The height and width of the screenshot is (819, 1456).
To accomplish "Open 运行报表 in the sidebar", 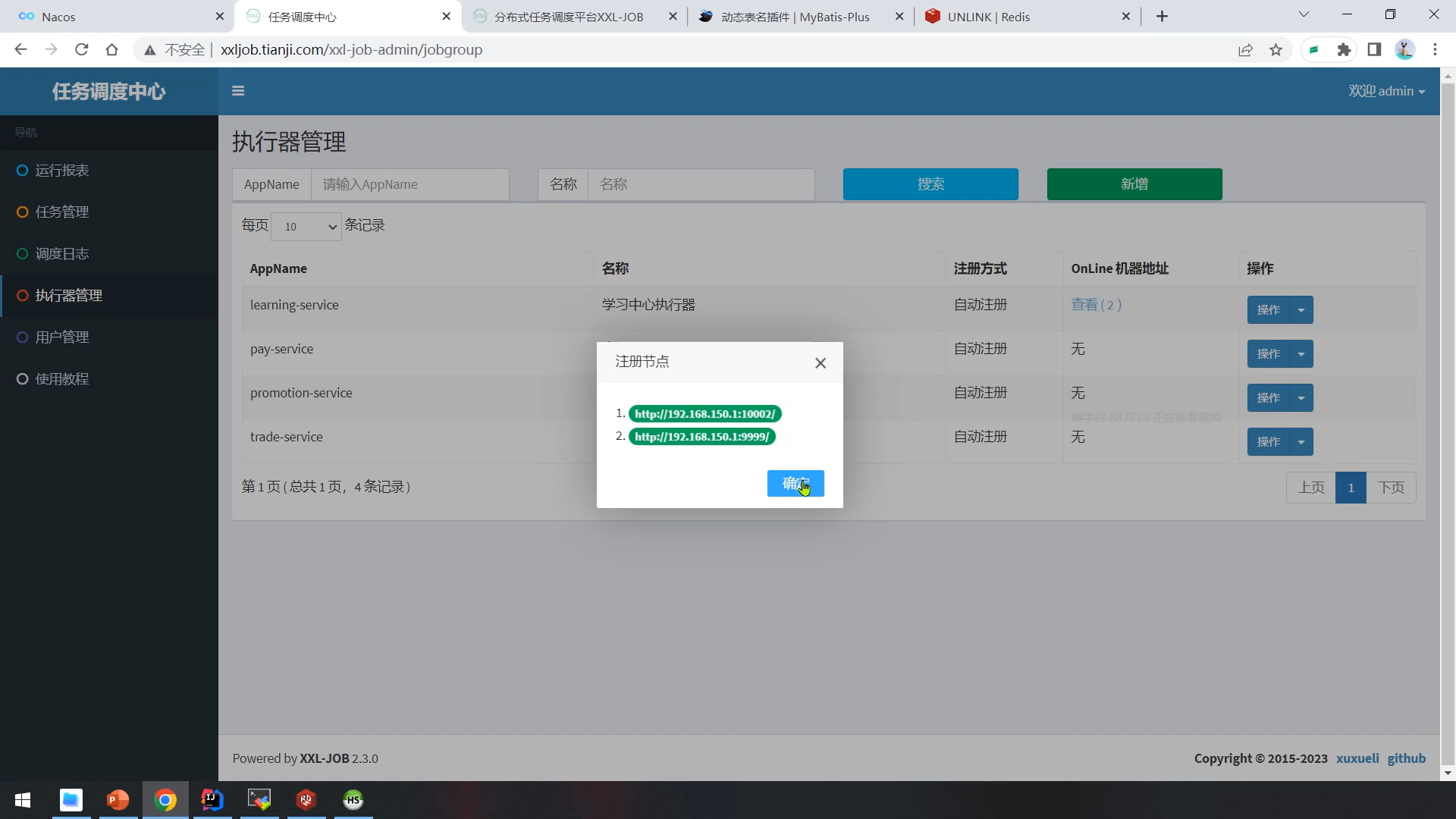I will [62, 171].
